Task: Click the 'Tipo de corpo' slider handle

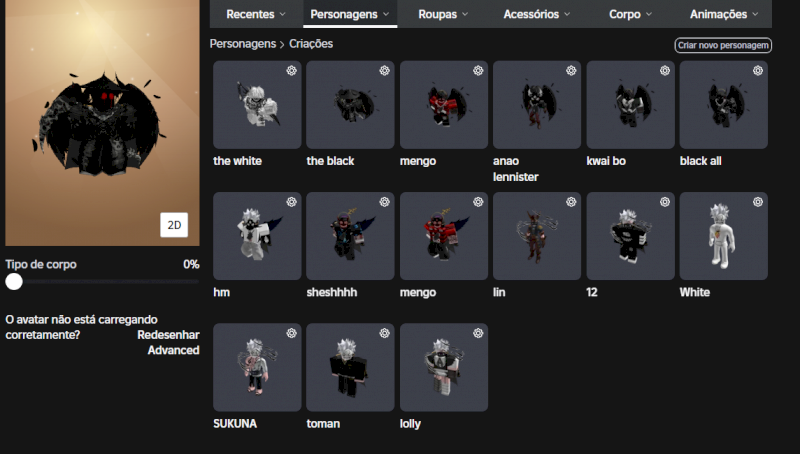Action: click(14, 282)
